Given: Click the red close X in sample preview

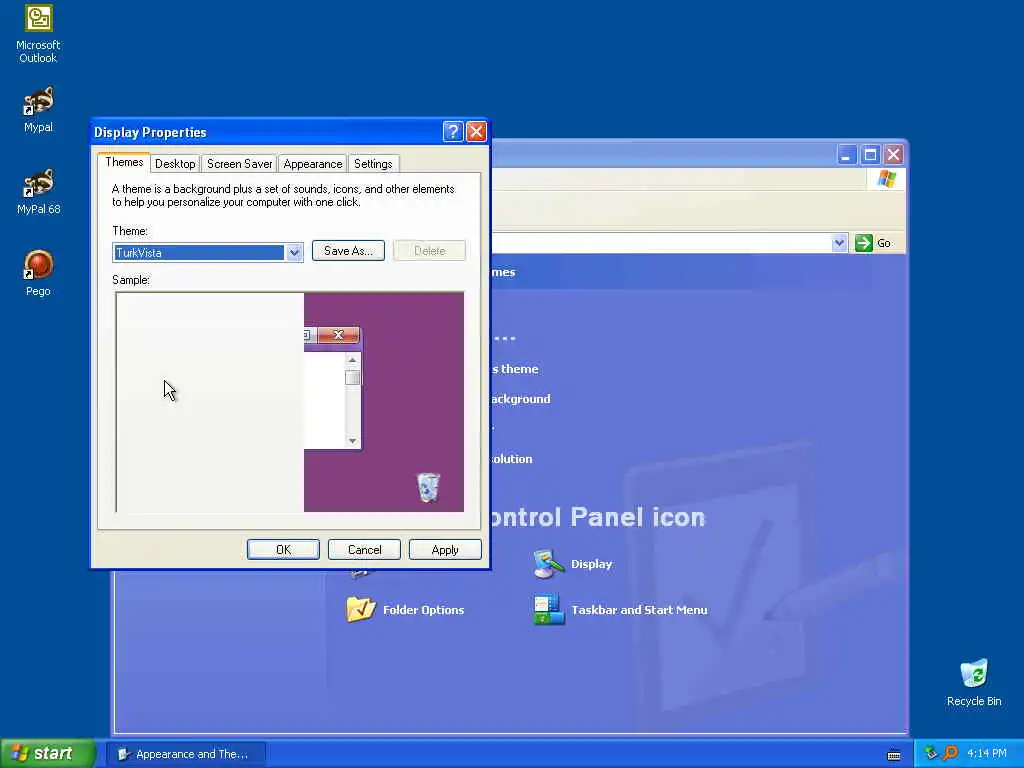Looking at the screenshot, I should coord(338,335).
